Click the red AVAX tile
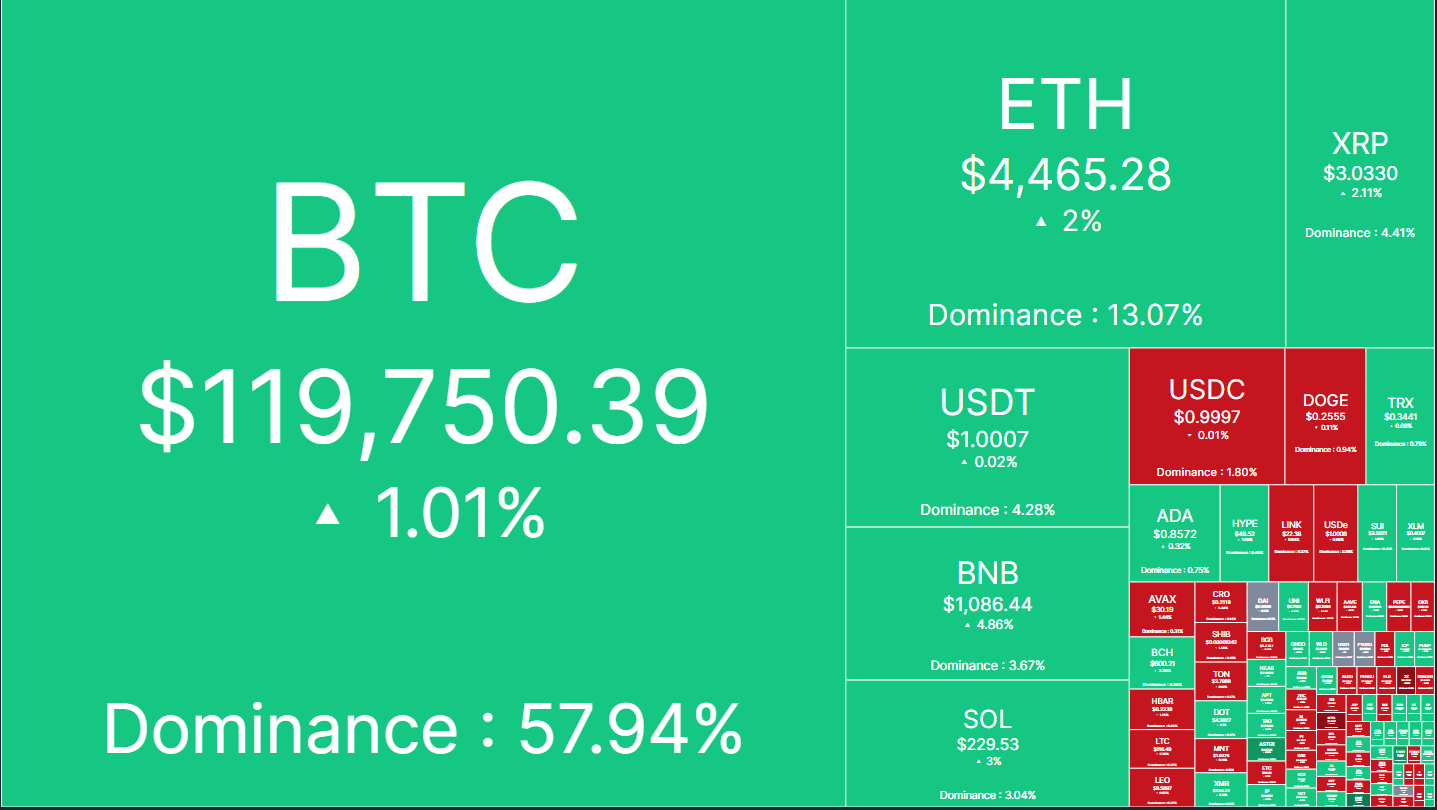1437x810 pixels. 1162,609
